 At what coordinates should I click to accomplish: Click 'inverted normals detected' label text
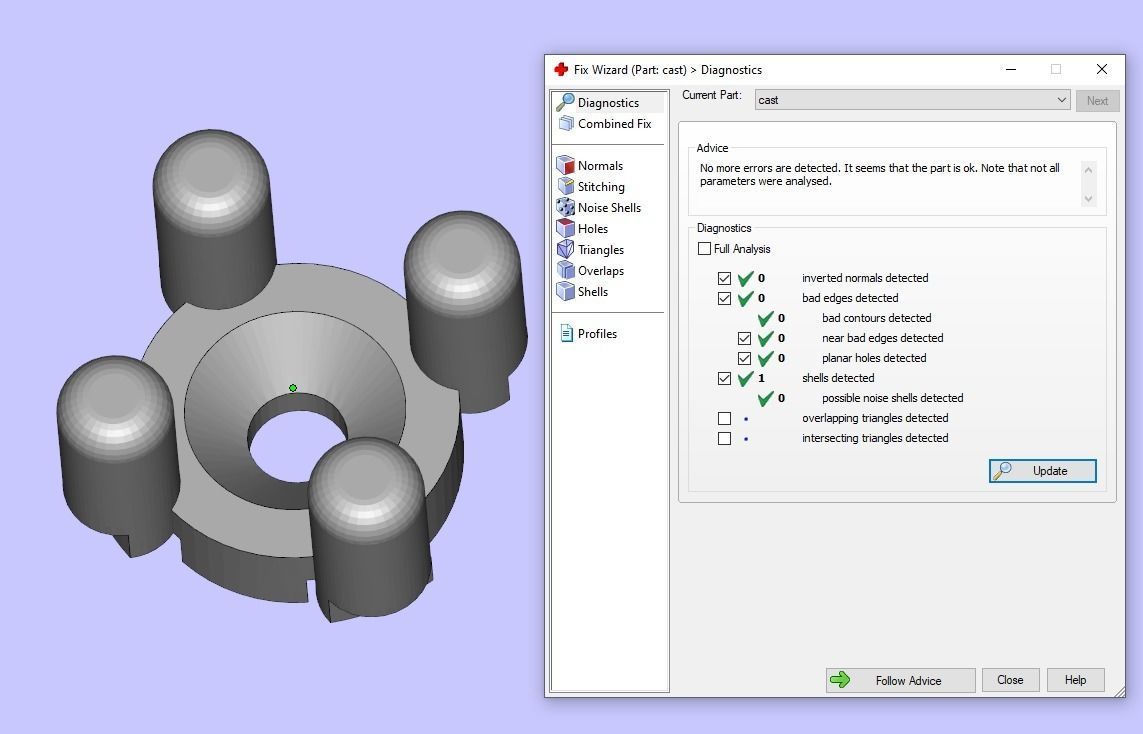pyautogui.click(x=865, y=278)
